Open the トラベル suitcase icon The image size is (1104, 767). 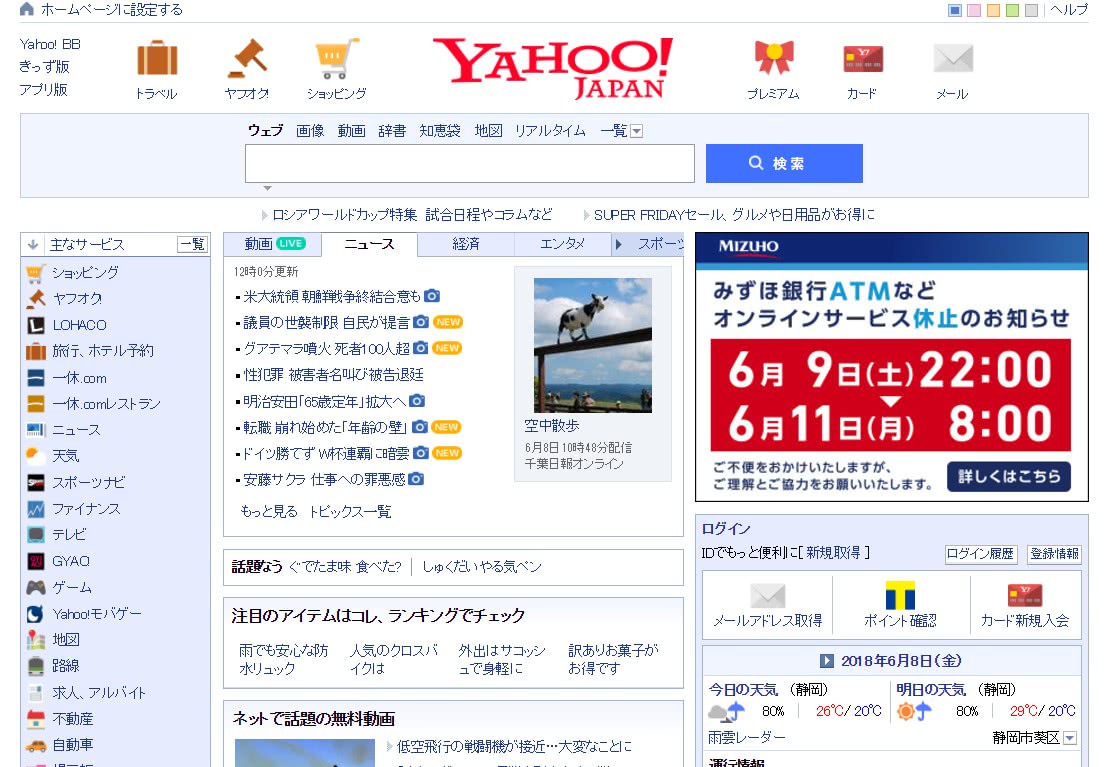(155, 56)
